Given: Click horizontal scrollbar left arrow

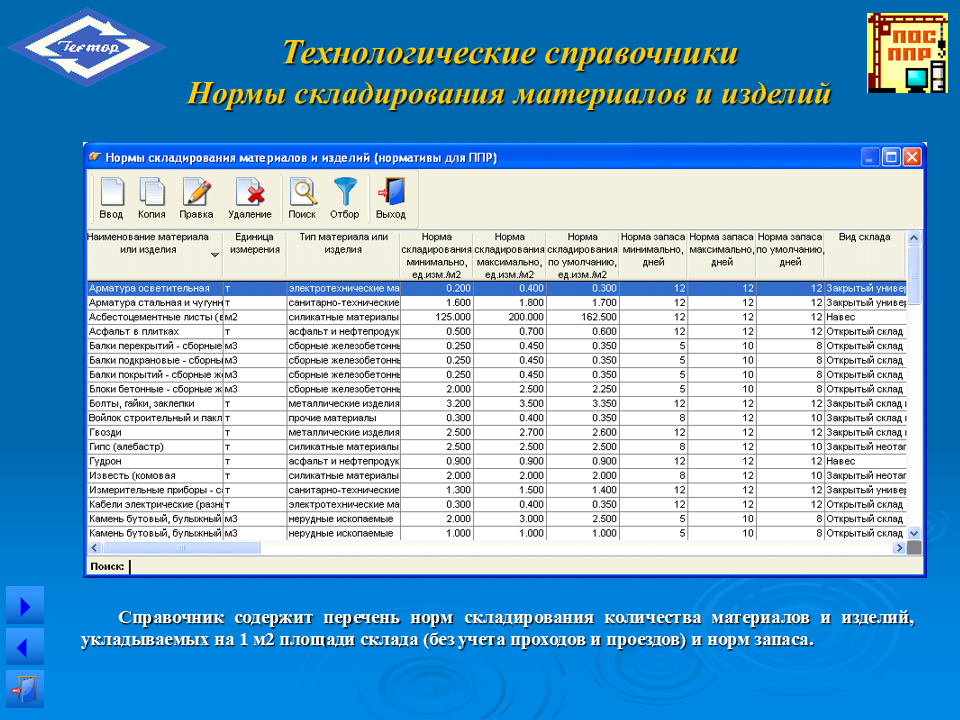Looking at the screenshot, I should point(94,548).
